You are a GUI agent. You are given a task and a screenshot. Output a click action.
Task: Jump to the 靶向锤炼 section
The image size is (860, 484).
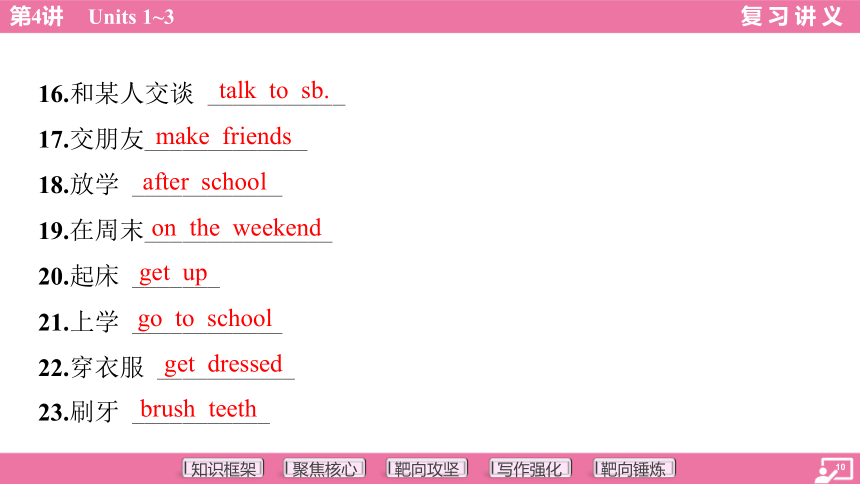[634, 469]
